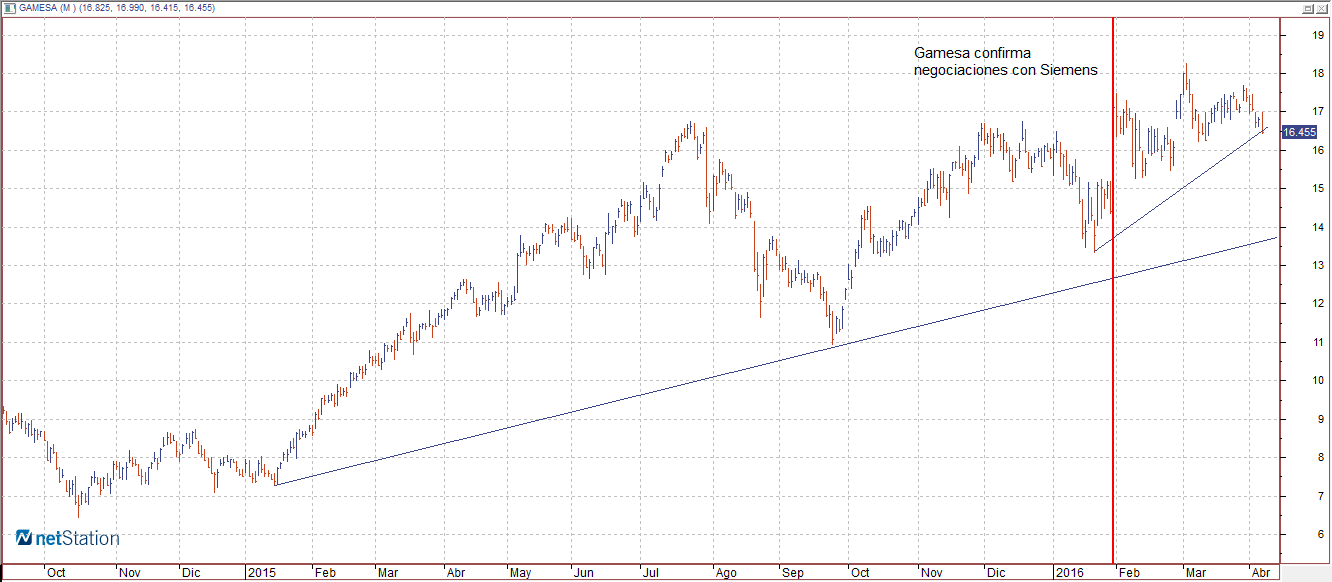Click the Ago label on time axis
The width and height of the screenshot is (1332, 582).
(725, 573)
